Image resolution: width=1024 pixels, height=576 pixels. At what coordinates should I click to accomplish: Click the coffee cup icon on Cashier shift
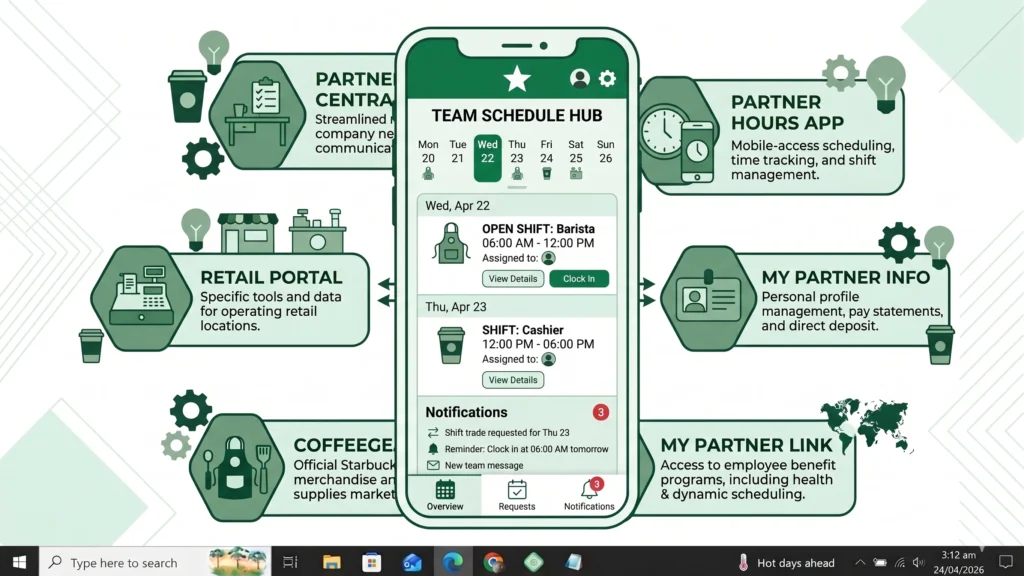tap(451, 345)
